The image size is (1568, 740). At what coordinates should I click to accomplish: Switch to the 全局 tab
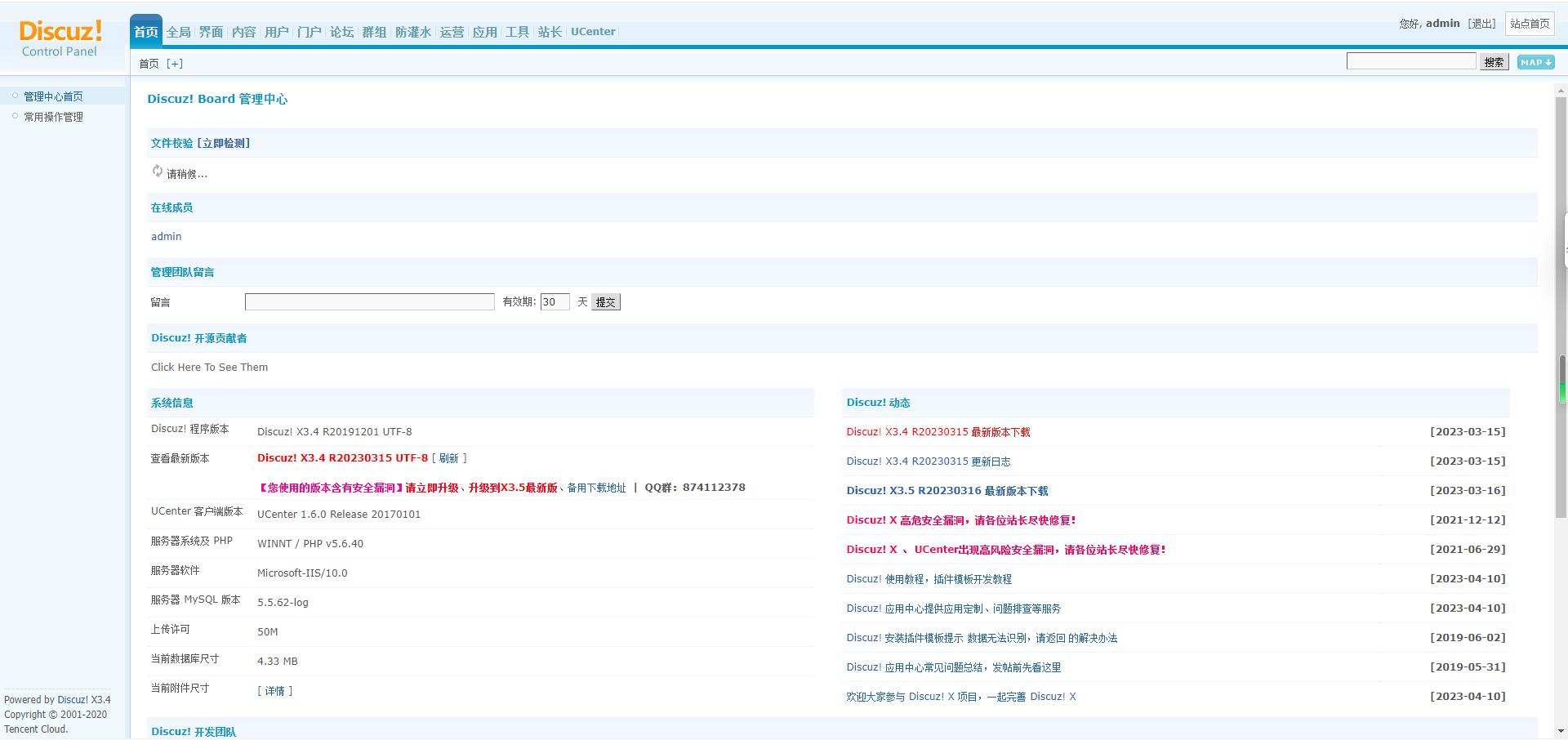(179, 32)
